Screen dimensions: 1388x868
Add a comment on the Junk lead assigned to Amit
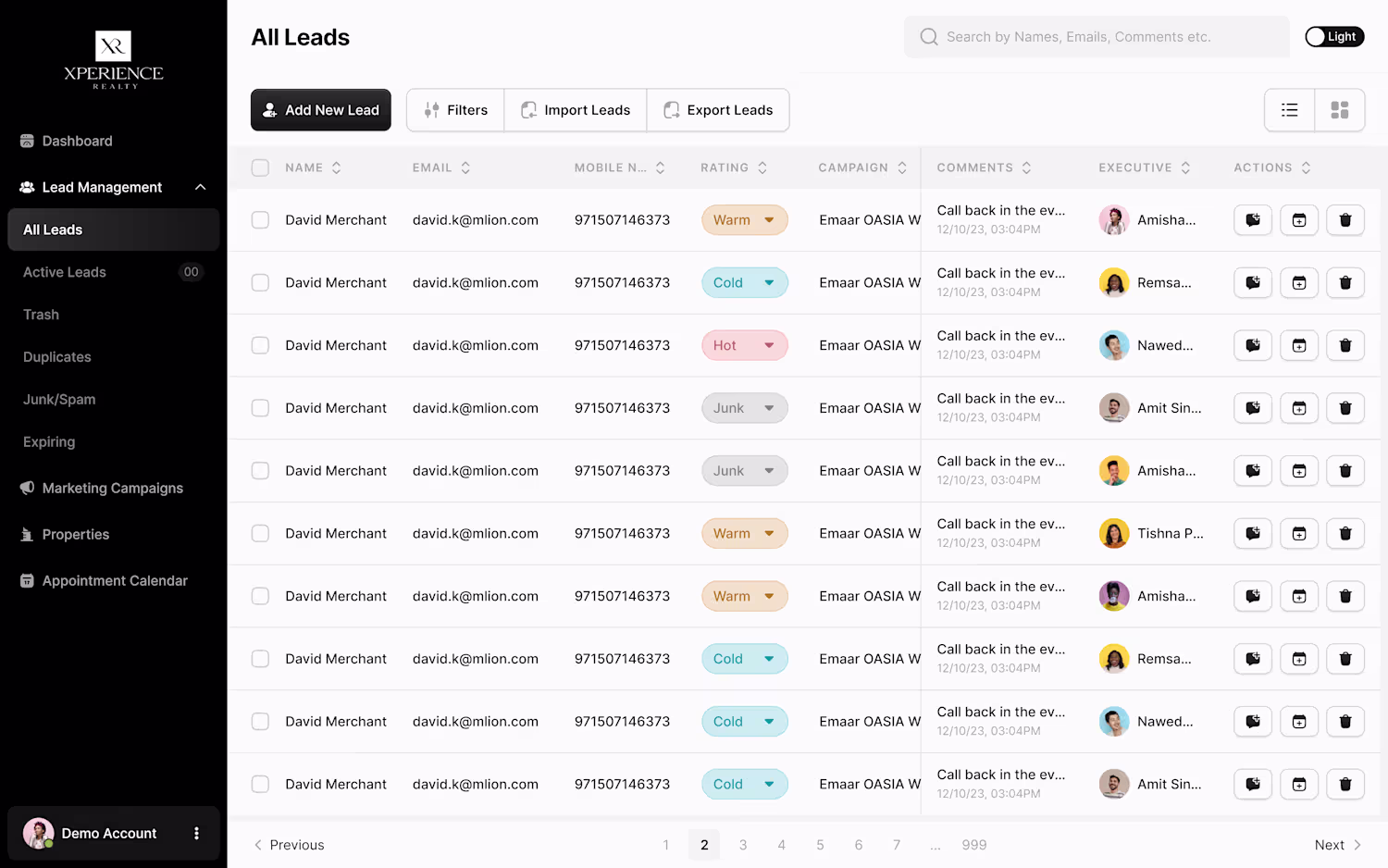1253,408
